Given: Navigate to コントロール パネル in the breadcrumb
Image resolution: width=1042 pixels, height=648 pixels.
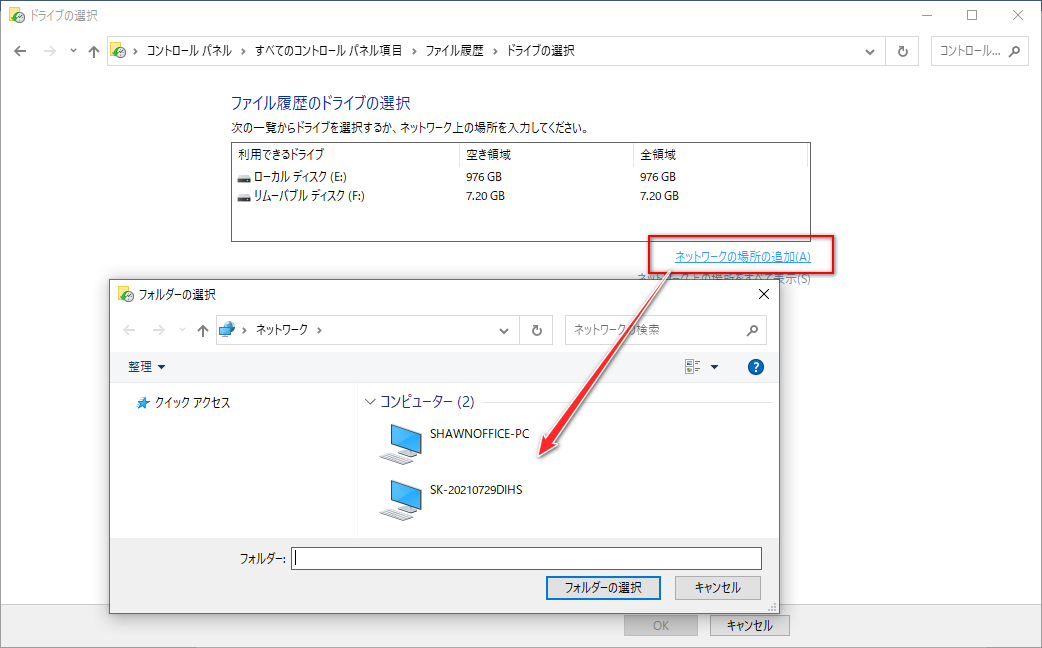Looking at the screenshot, I should point(186,50).
